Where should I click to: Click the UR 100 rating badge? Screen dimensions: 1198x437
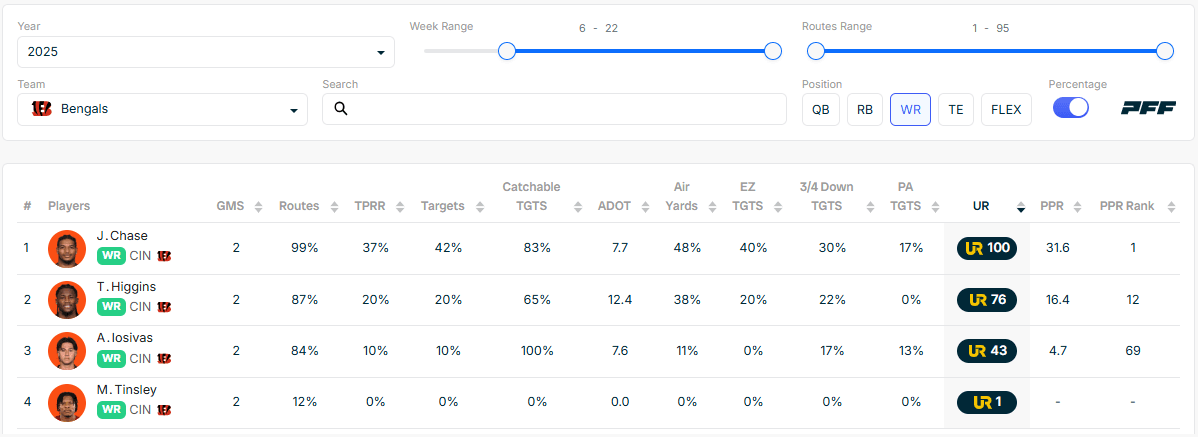point(985,248)
